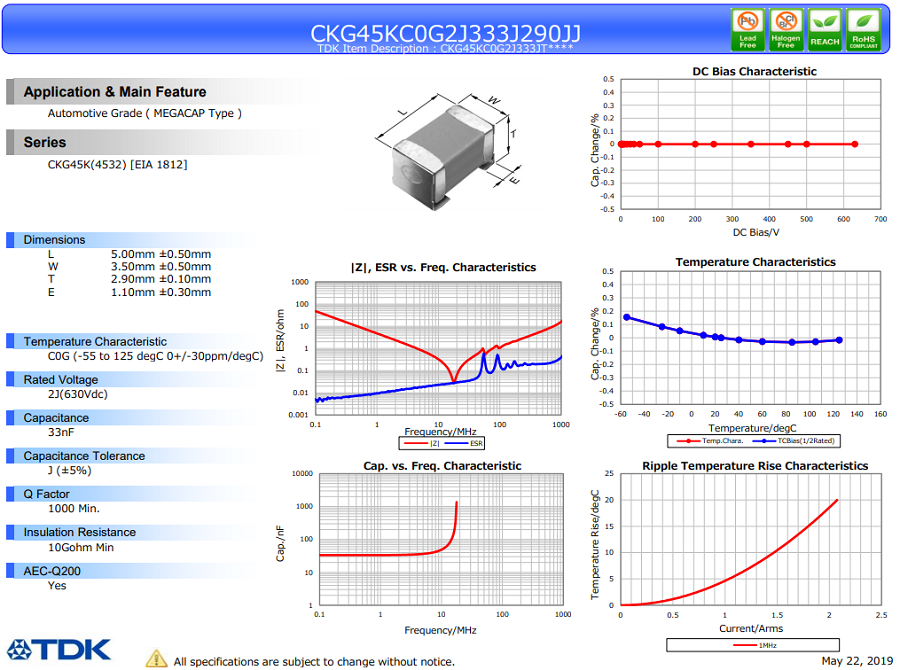
Task: Click the DC Bias/V axis label
Action: tap(756, 233)
